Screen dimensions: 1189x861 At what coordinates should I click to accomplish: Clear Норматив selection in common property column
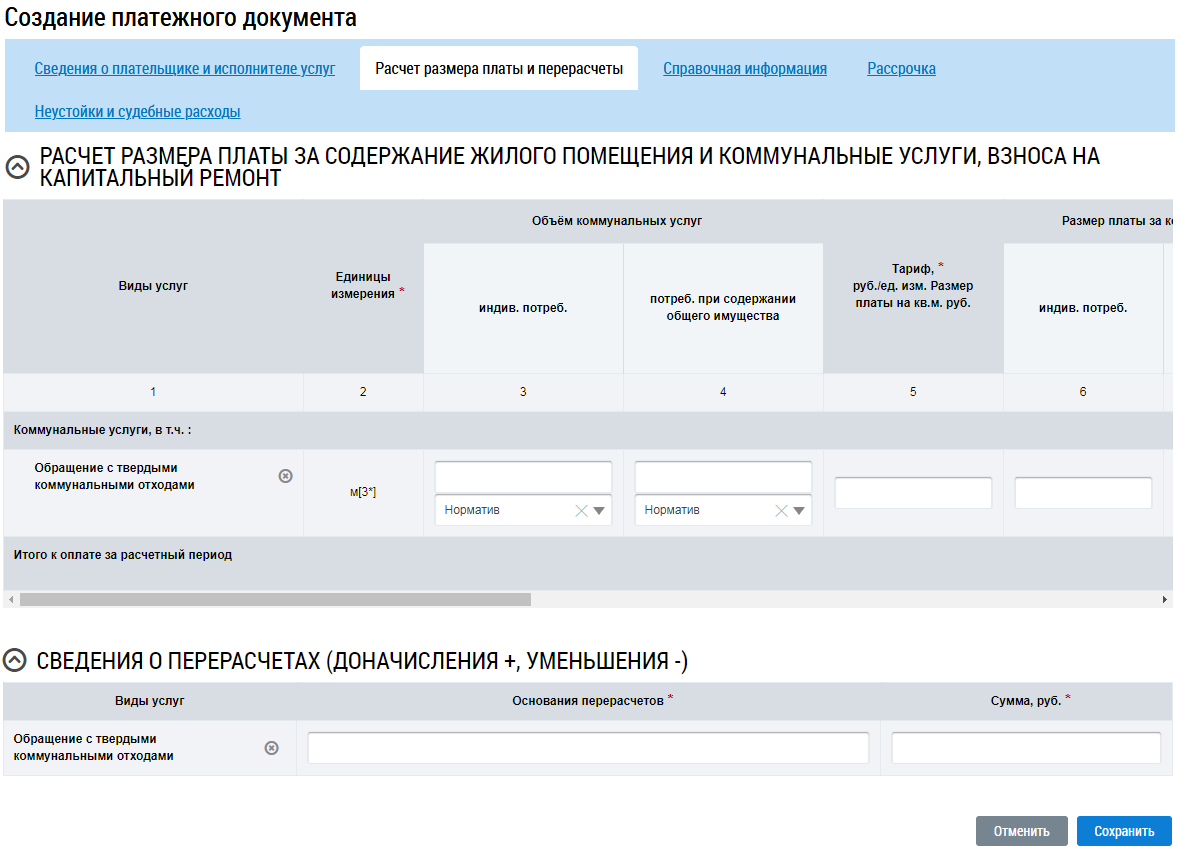(x=781, y=511)
